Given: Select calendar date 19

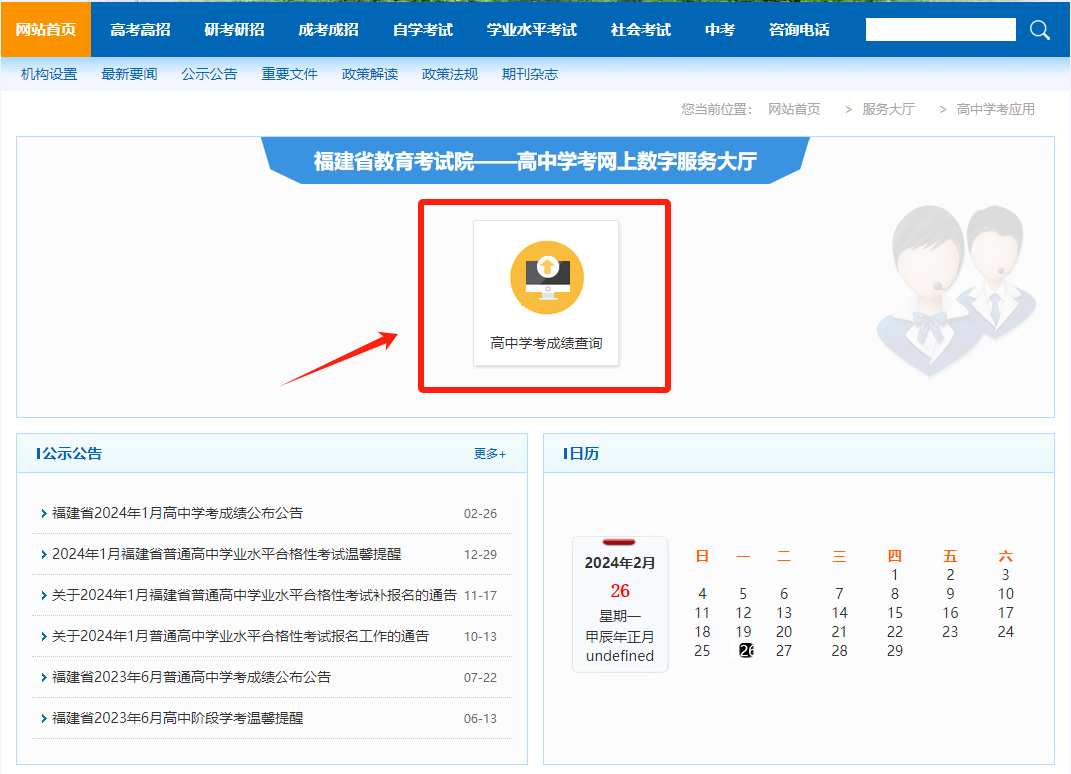Looking at the screenshot, I should tap(743, 632).
